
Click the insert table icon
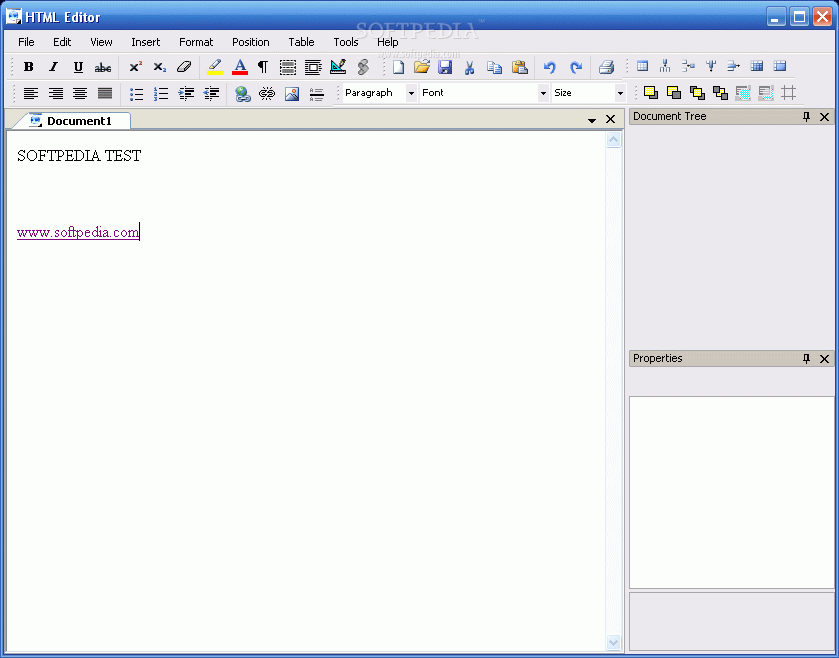tap(643, 66)
